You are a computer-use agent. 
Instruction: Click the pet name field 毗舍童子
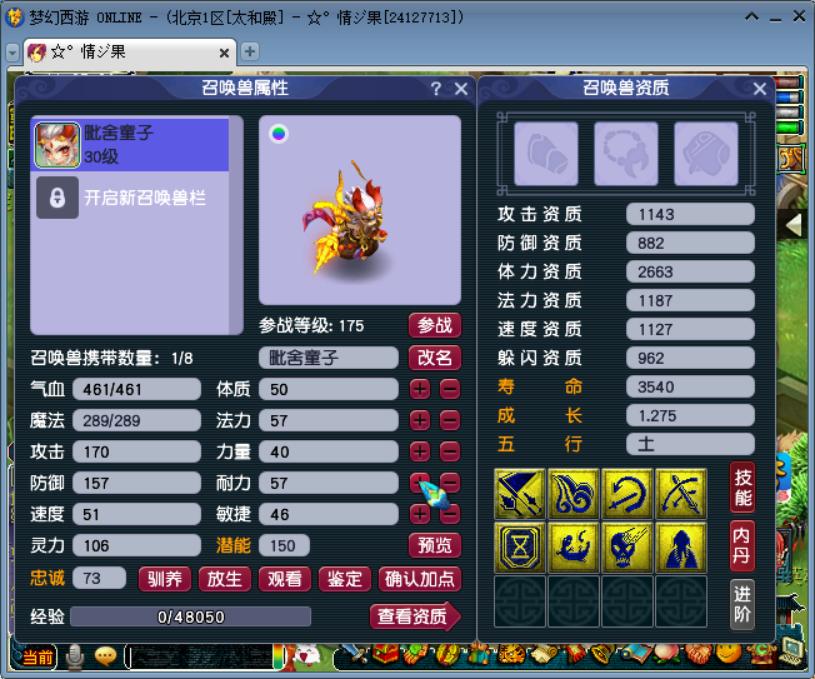328,358
